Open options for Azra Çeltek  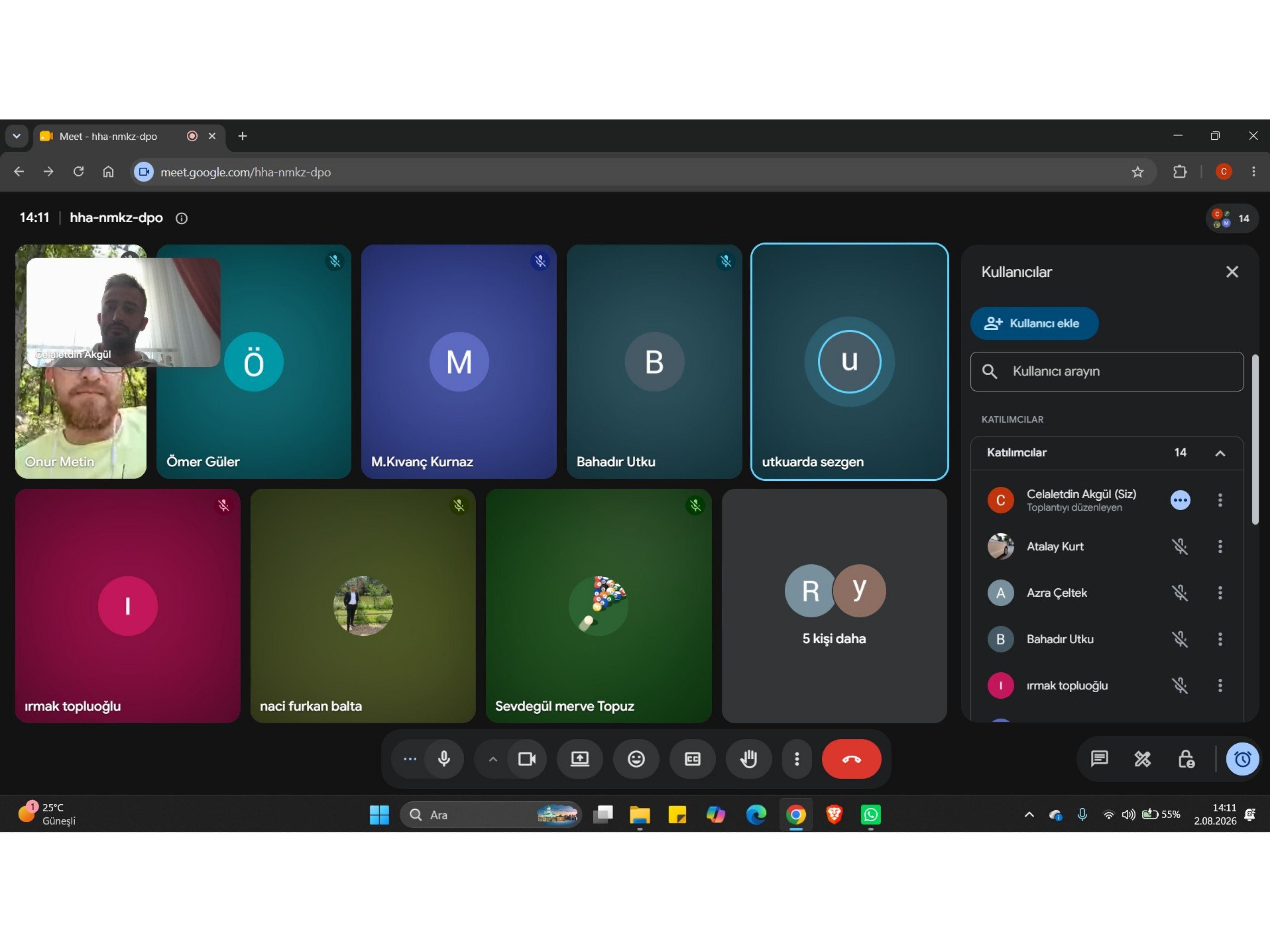pos(1220,593)
